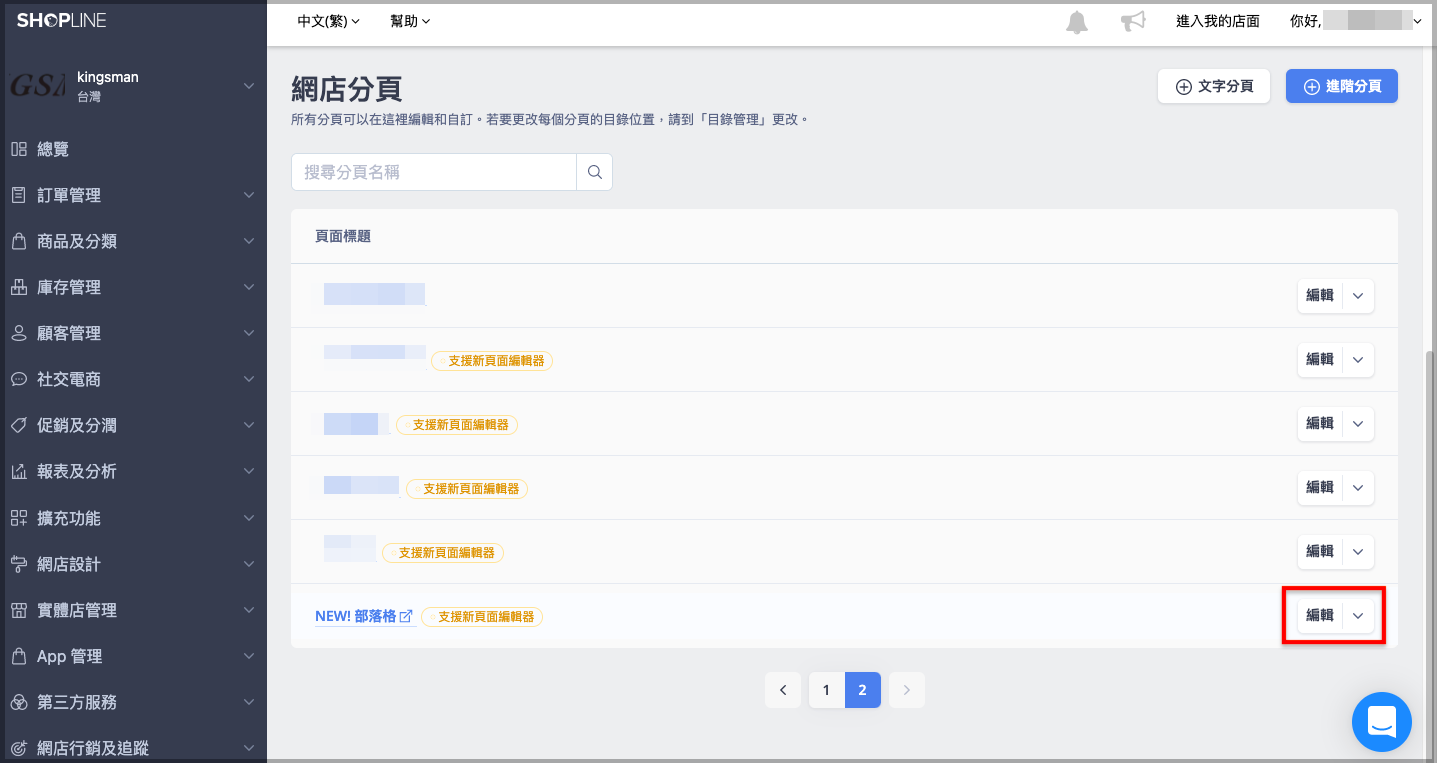
Task: Click the current page 2 button
Action: (862, 690)
